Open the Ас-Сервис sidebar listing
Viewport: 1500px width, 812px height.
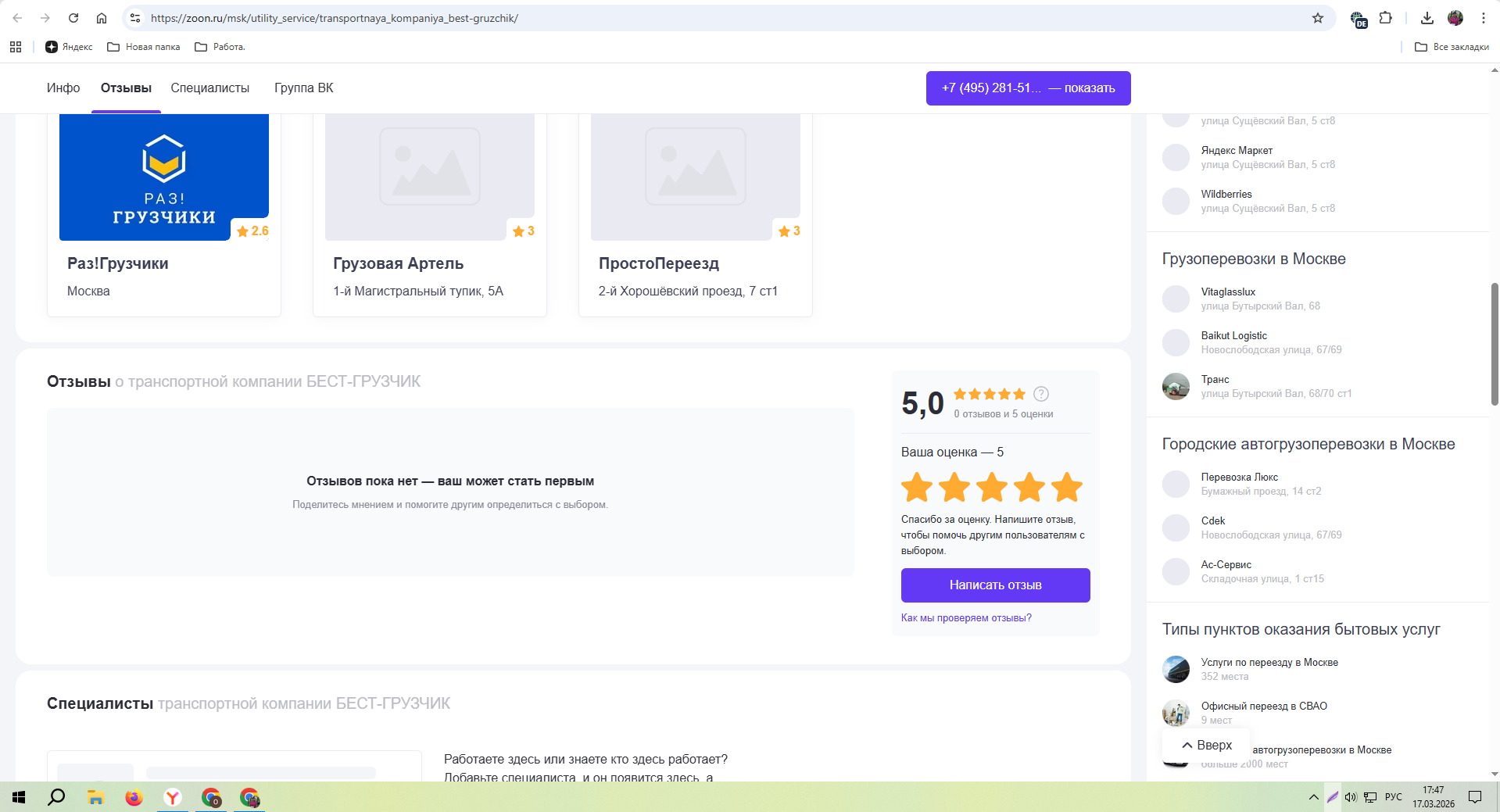[1226, 564]
